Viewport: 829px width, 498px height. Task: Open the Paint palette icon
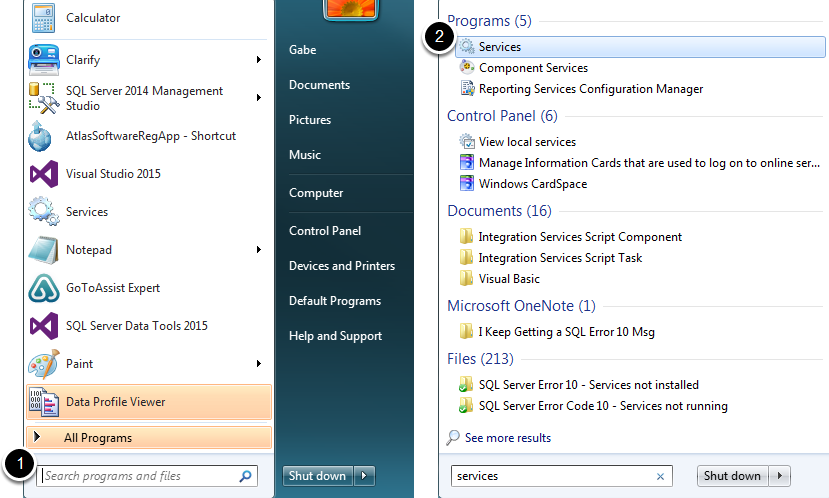click(43, 364)
